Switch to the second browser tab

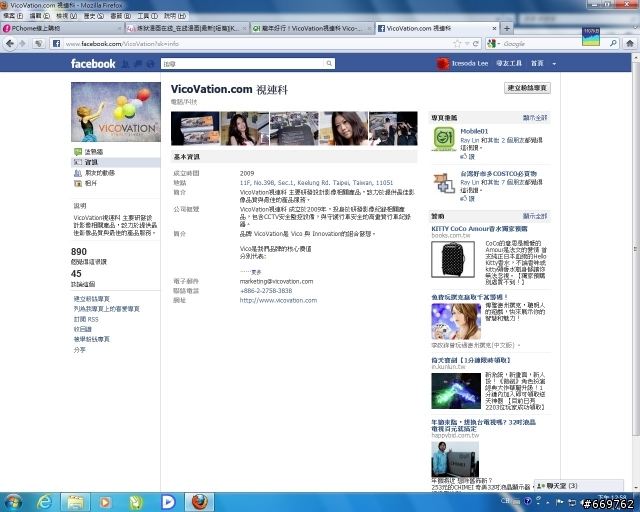pos(186,28)
